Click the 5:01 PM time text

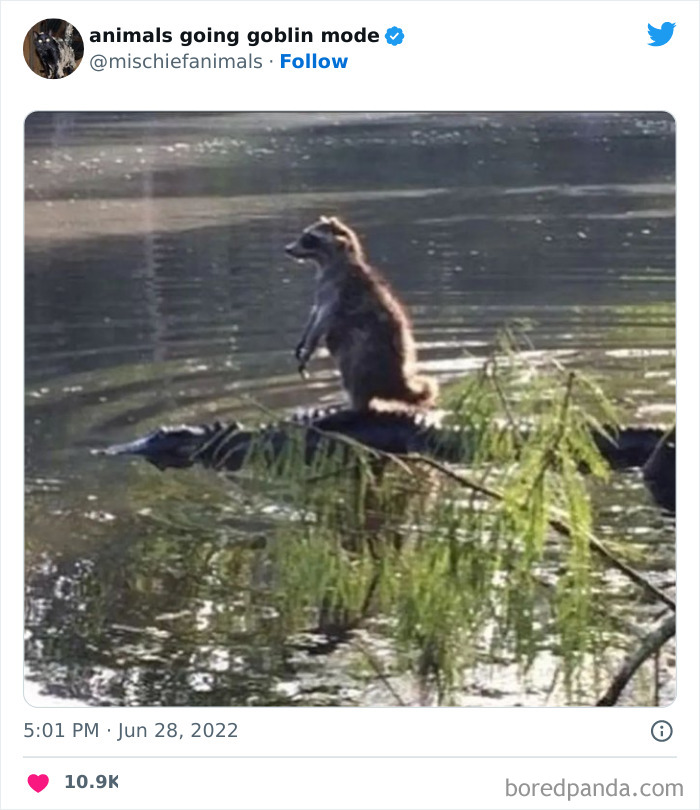61,730
